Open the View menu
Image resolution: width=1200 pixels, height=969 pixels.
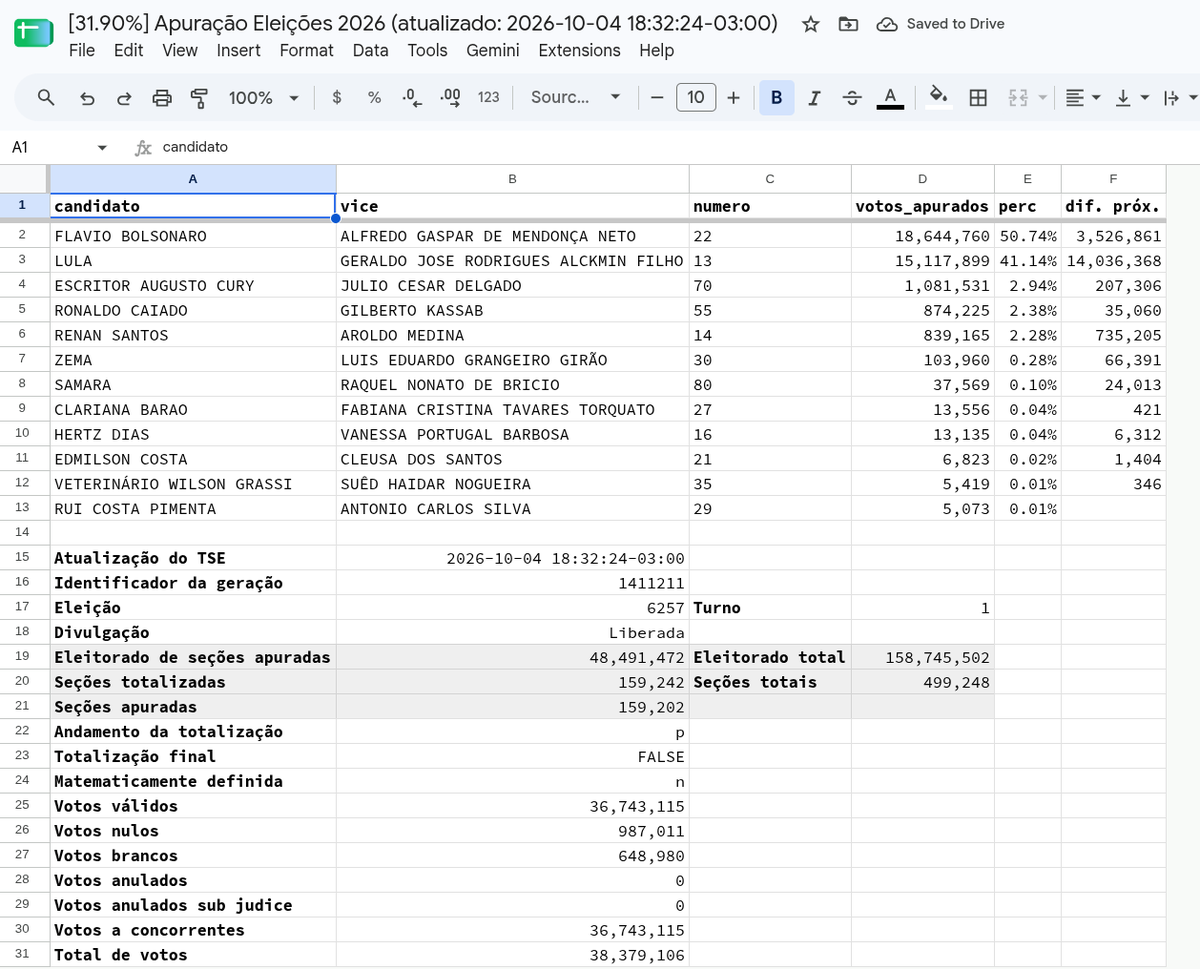pos(180,50)
